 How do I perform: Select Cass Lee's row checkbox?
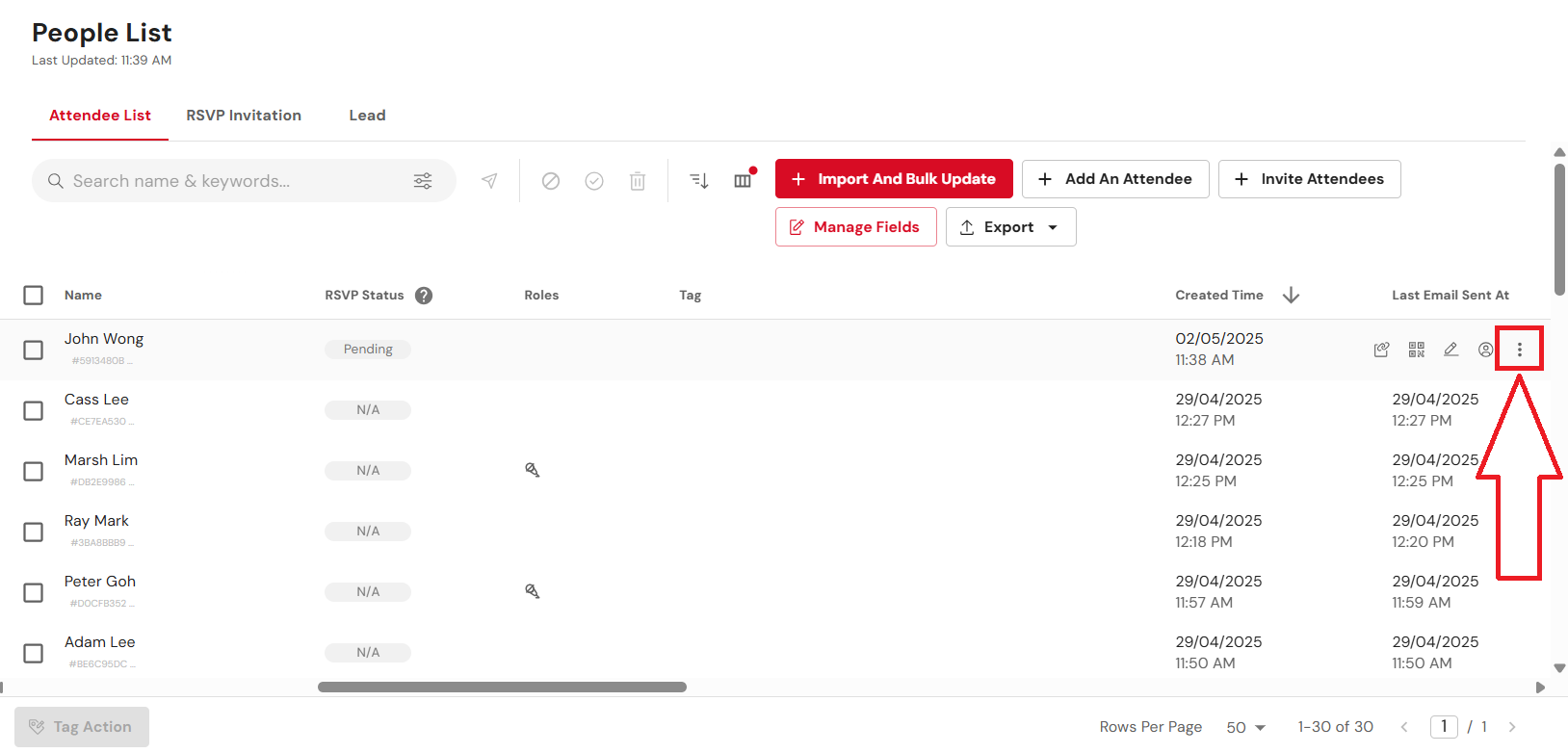pos(34,410)
